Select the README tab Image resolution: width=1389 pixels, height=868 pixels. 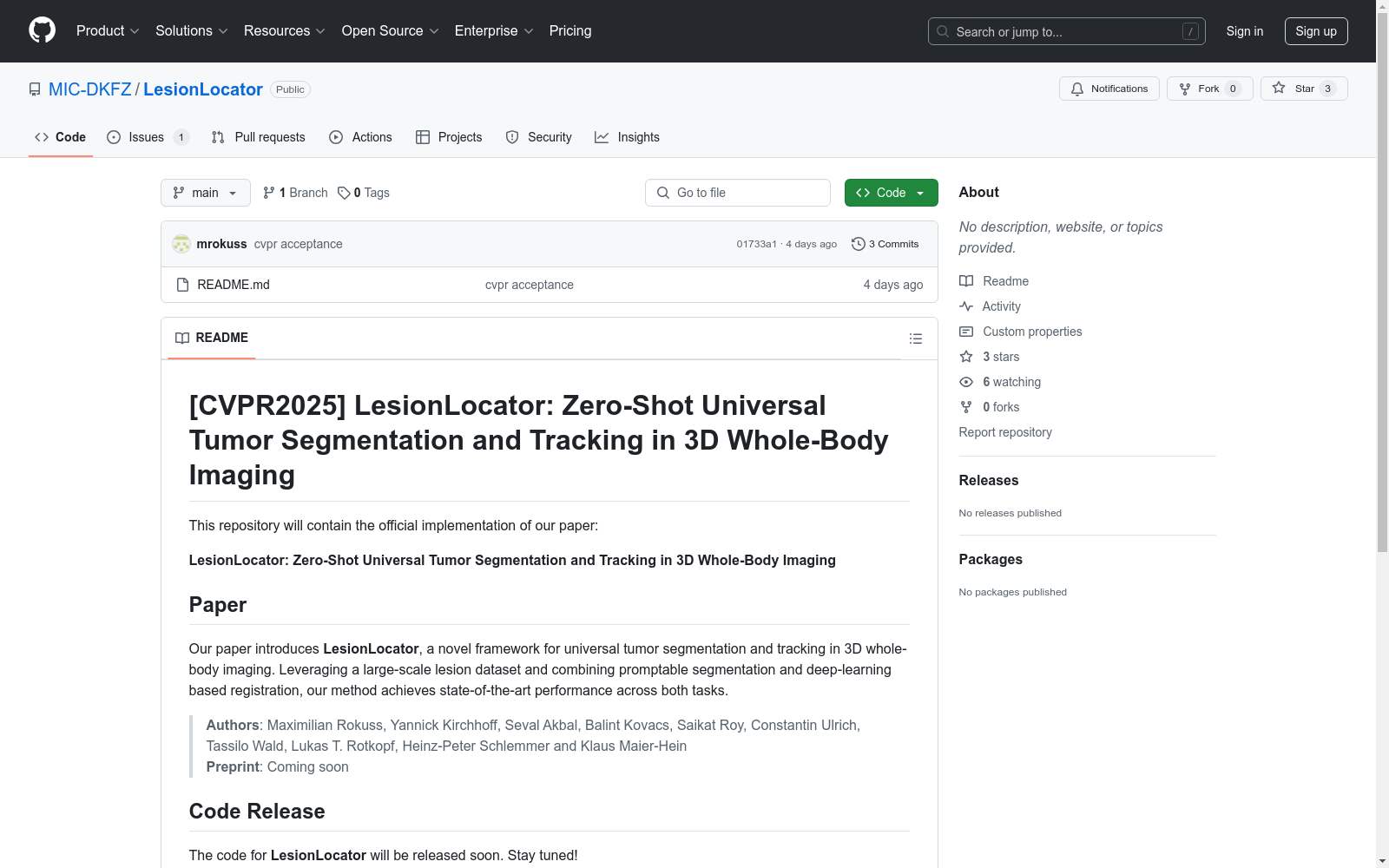(212, 338)
